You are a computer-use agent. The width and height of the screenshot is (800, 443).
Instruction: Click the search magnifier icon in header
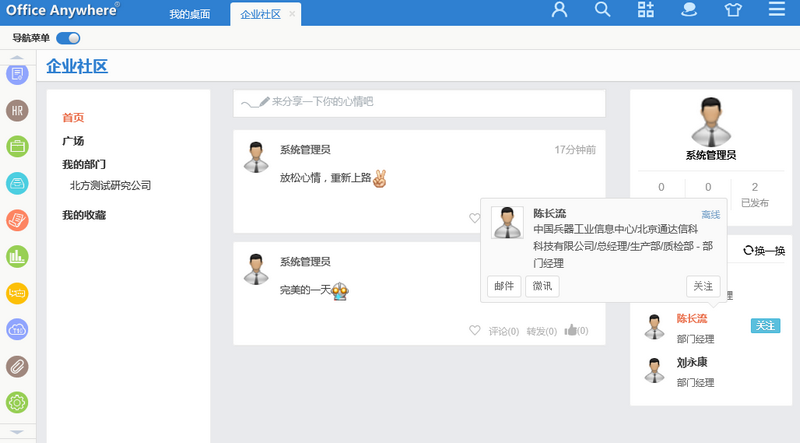tap(603, 11)
